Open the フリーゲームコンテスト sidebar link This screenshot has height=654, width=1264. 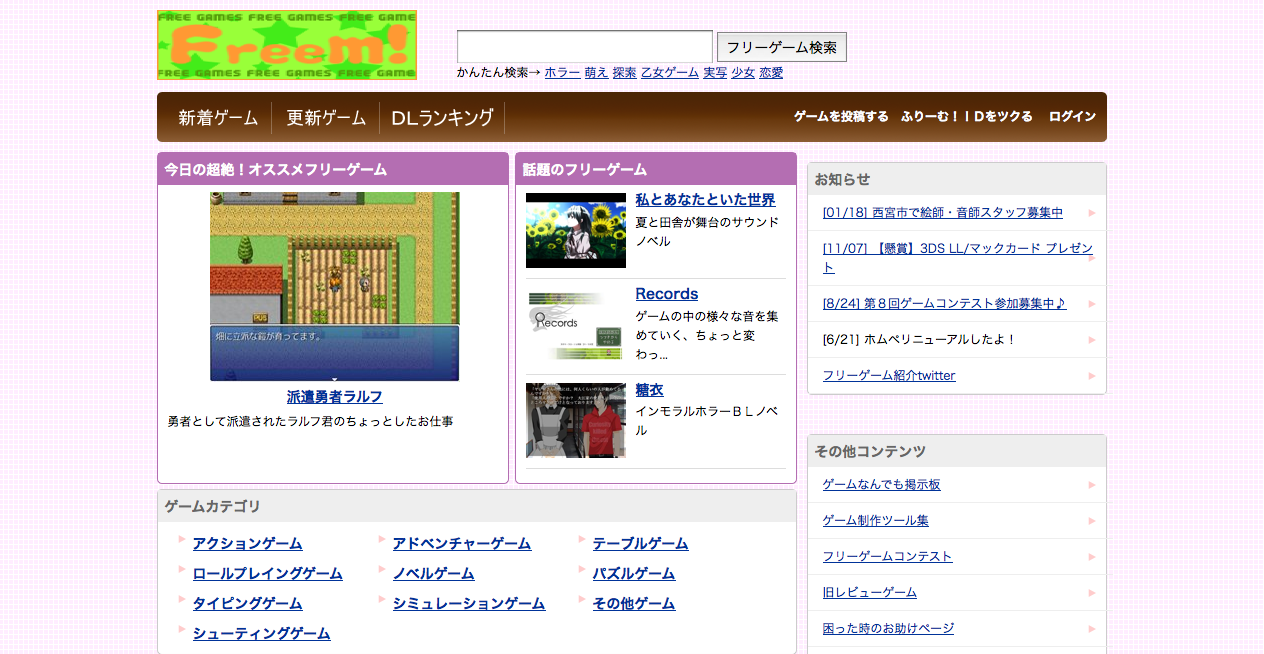tap(888, 557)
